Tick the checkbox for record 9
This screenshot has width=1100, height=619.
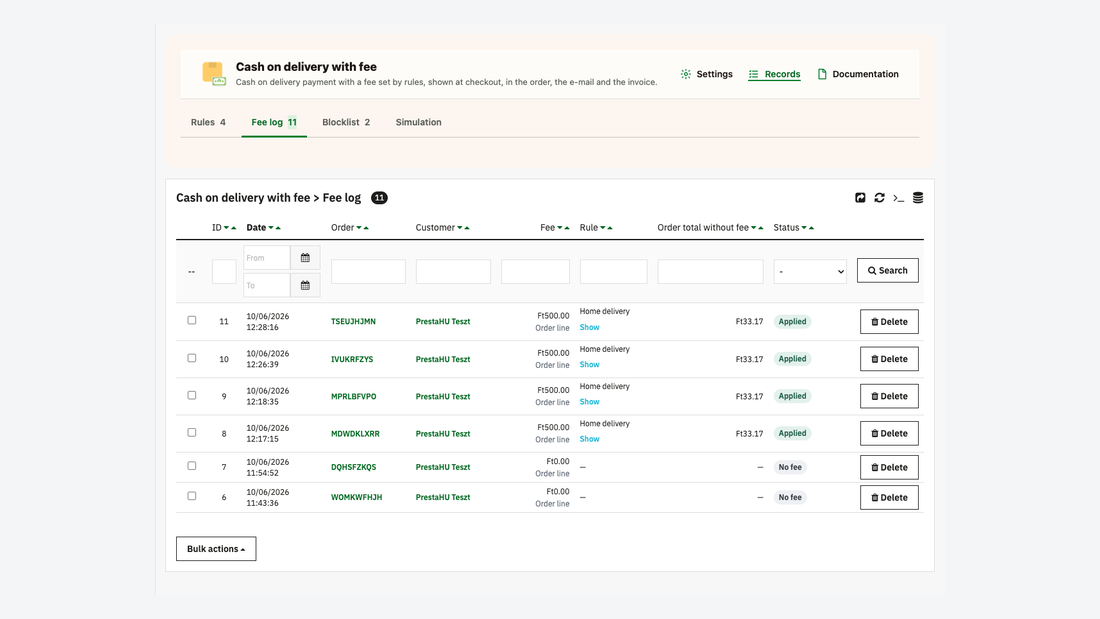192,395
